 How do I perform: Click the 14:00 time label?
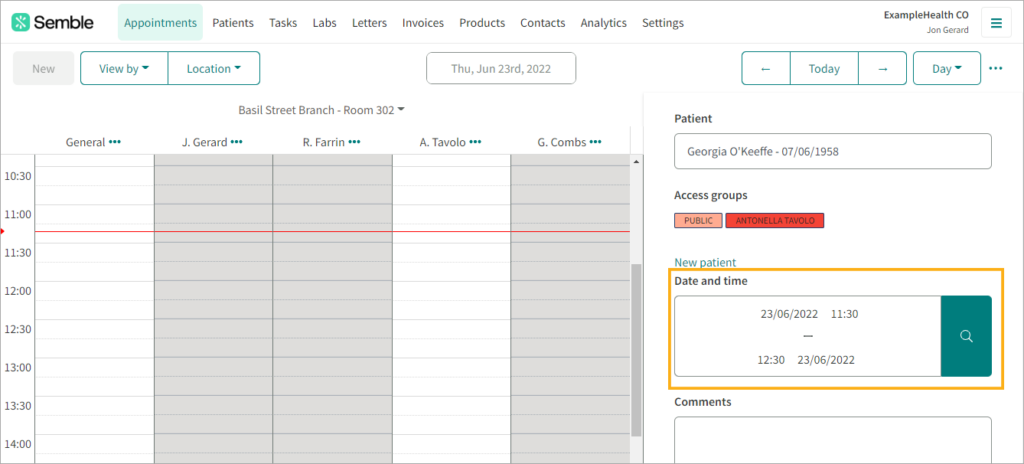coord(18,444)
